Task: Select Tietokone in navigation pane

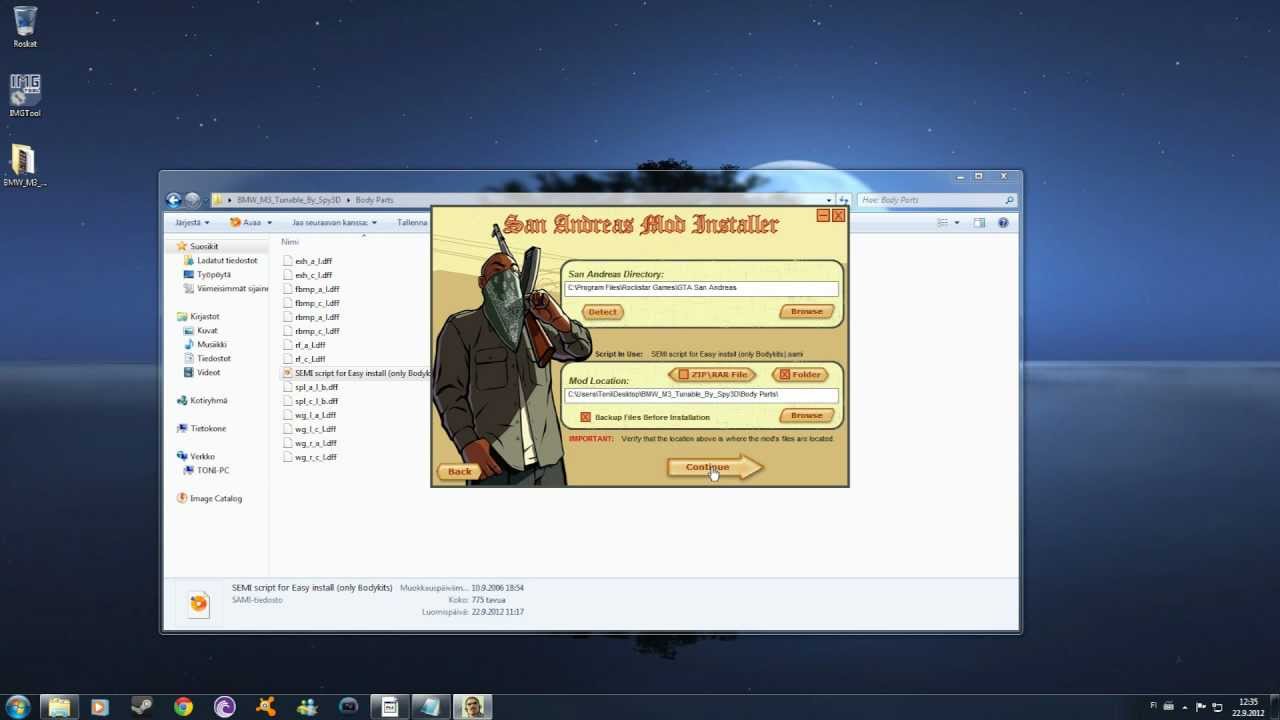Action: click(x=208, y=429)
